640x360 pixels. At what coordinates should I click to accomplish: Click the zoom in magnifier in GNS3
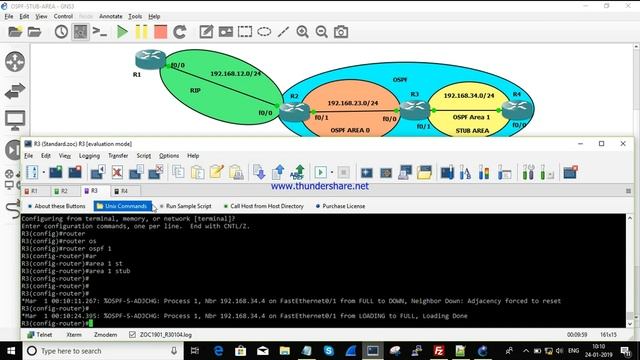point(302,32)
